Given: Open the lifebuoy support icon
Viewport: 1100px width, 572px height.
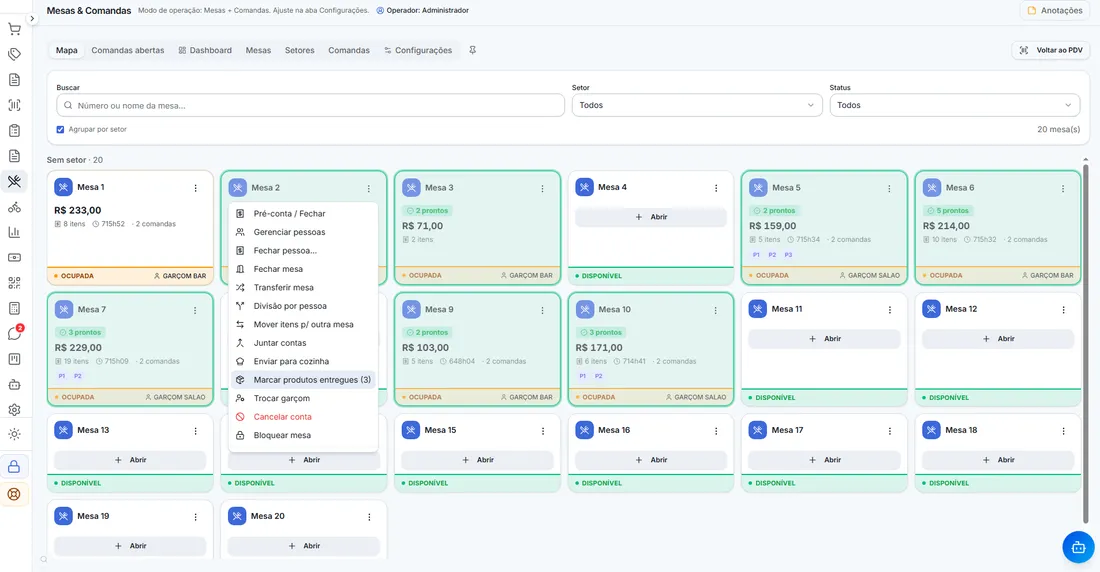Looking at the screenshot, I should [14, 494].
